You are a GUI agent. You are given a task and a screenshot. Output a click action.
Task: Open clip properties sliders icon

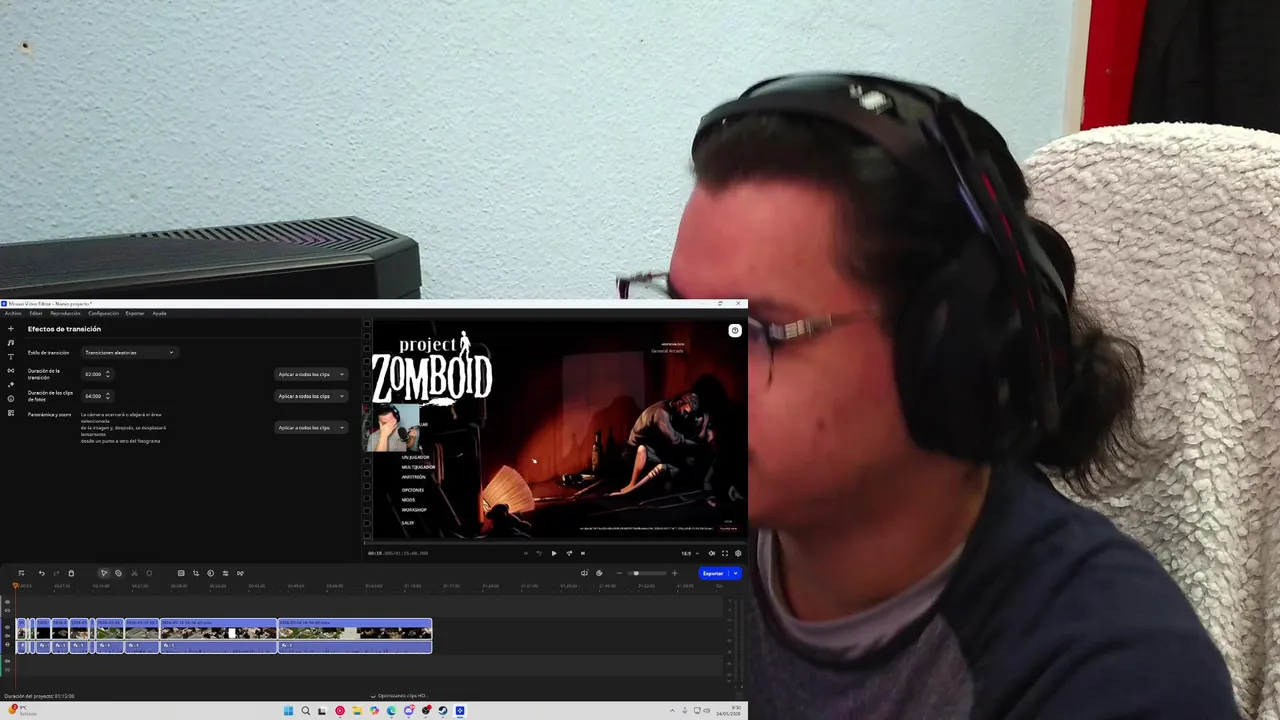click(225, 573)
